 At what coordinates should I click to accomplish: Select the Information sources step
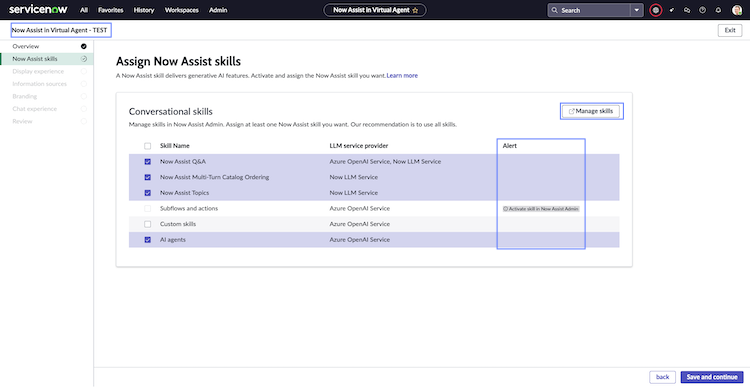pos(47,84)
